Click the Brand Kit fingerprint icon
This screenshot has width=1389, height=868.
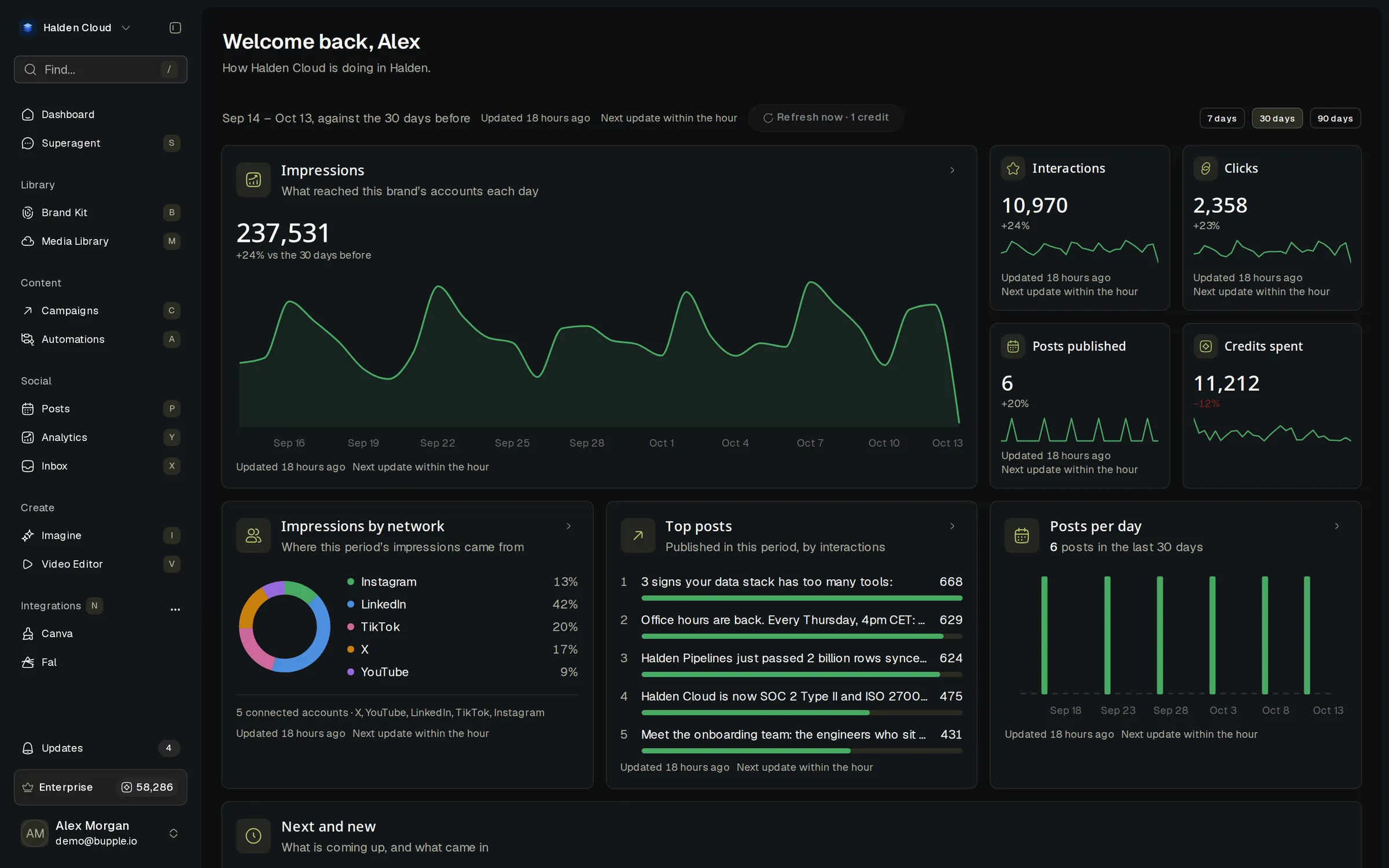pyautogui.click(x=28, y=212)
